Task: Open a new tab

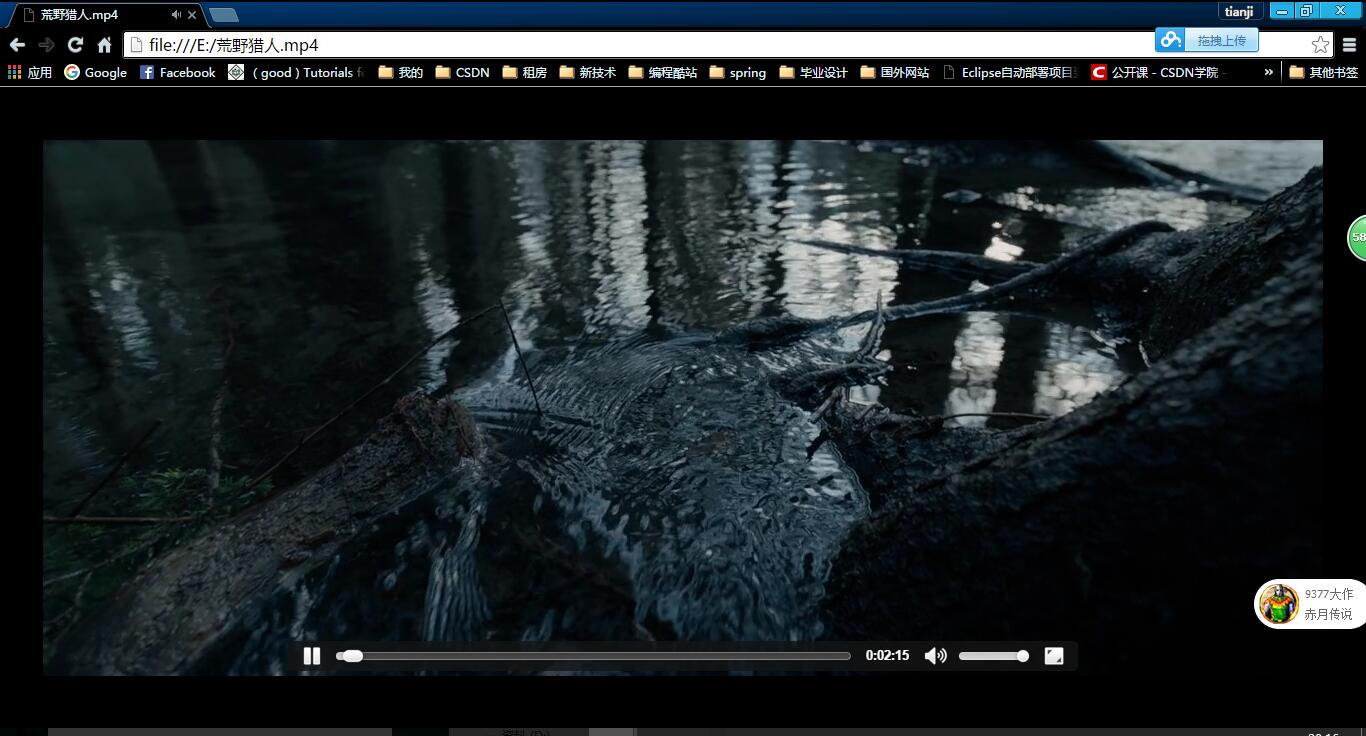Action: coord(224,15)
